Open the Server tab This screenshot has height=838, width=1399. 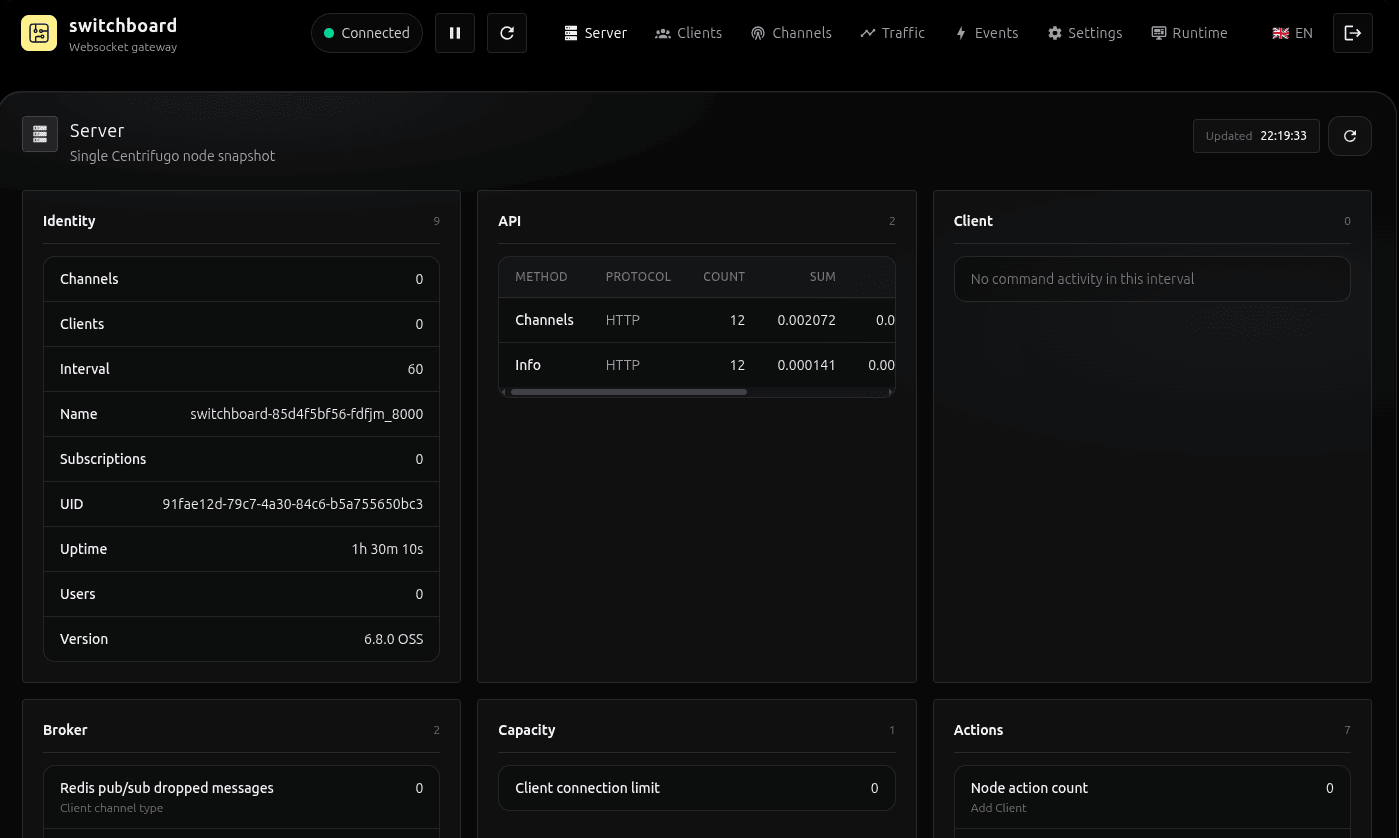pyautogui.click(x=596, y=33)
